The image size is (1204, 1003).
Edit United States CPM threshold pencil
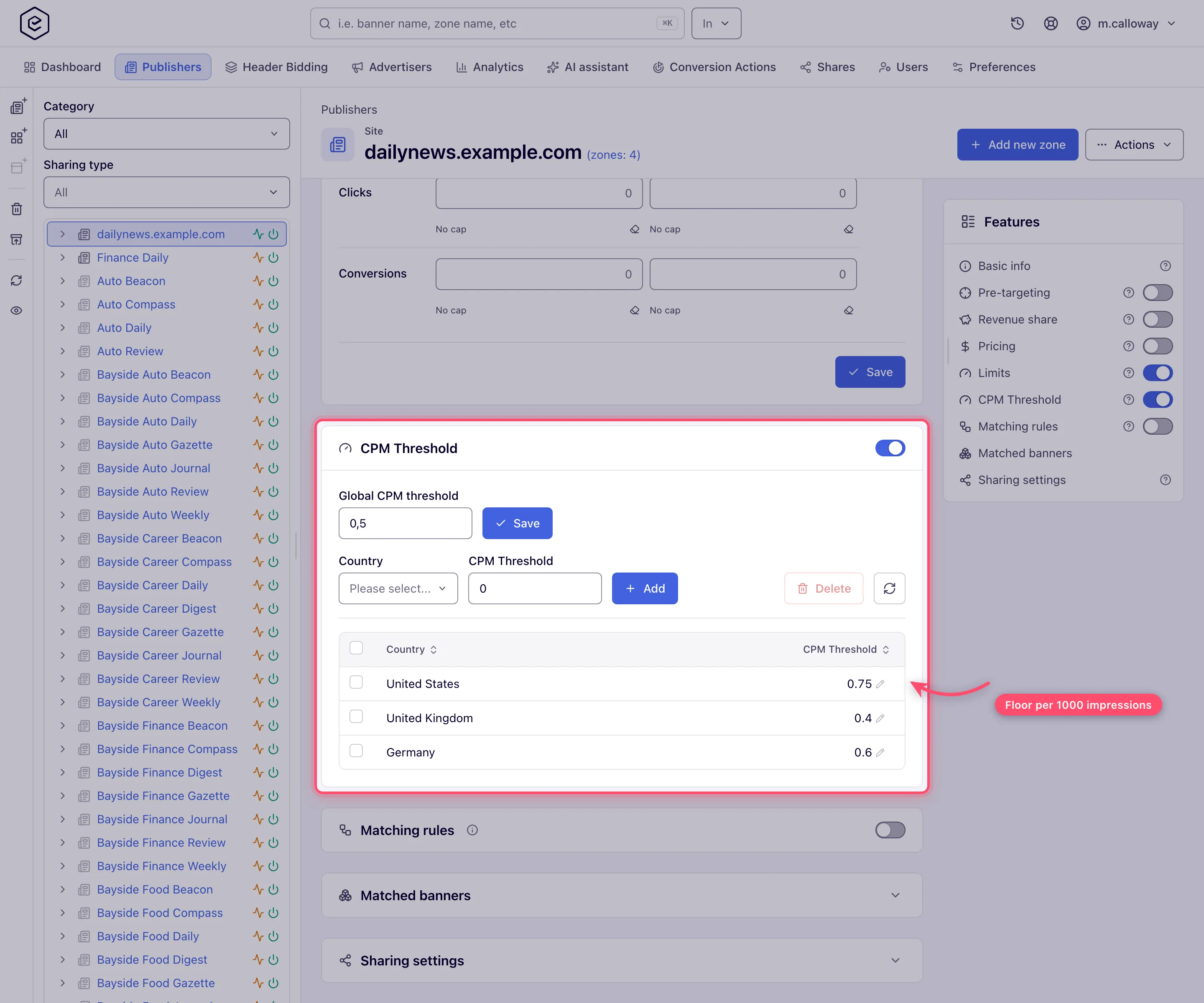point(880,684)
